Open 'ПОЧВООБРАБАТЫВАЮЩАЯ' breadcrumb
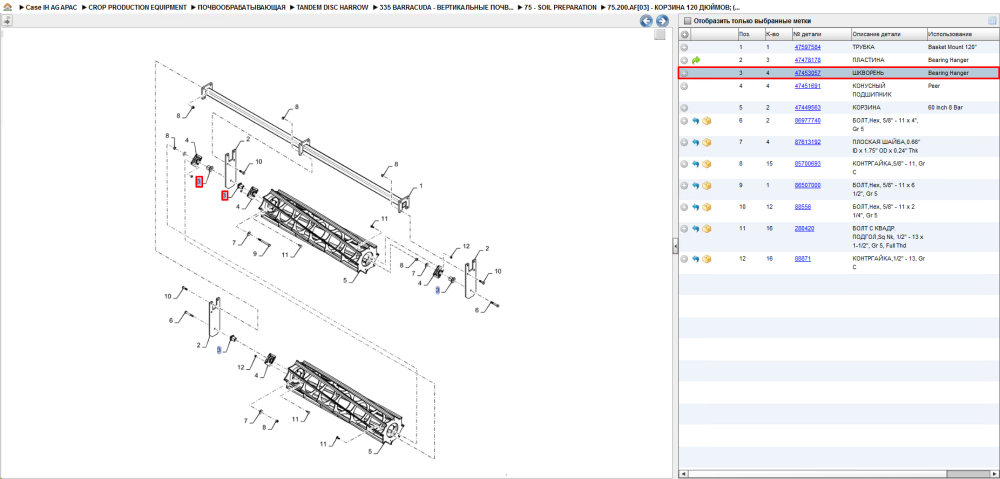The image size is (1000, 479). 241,7
